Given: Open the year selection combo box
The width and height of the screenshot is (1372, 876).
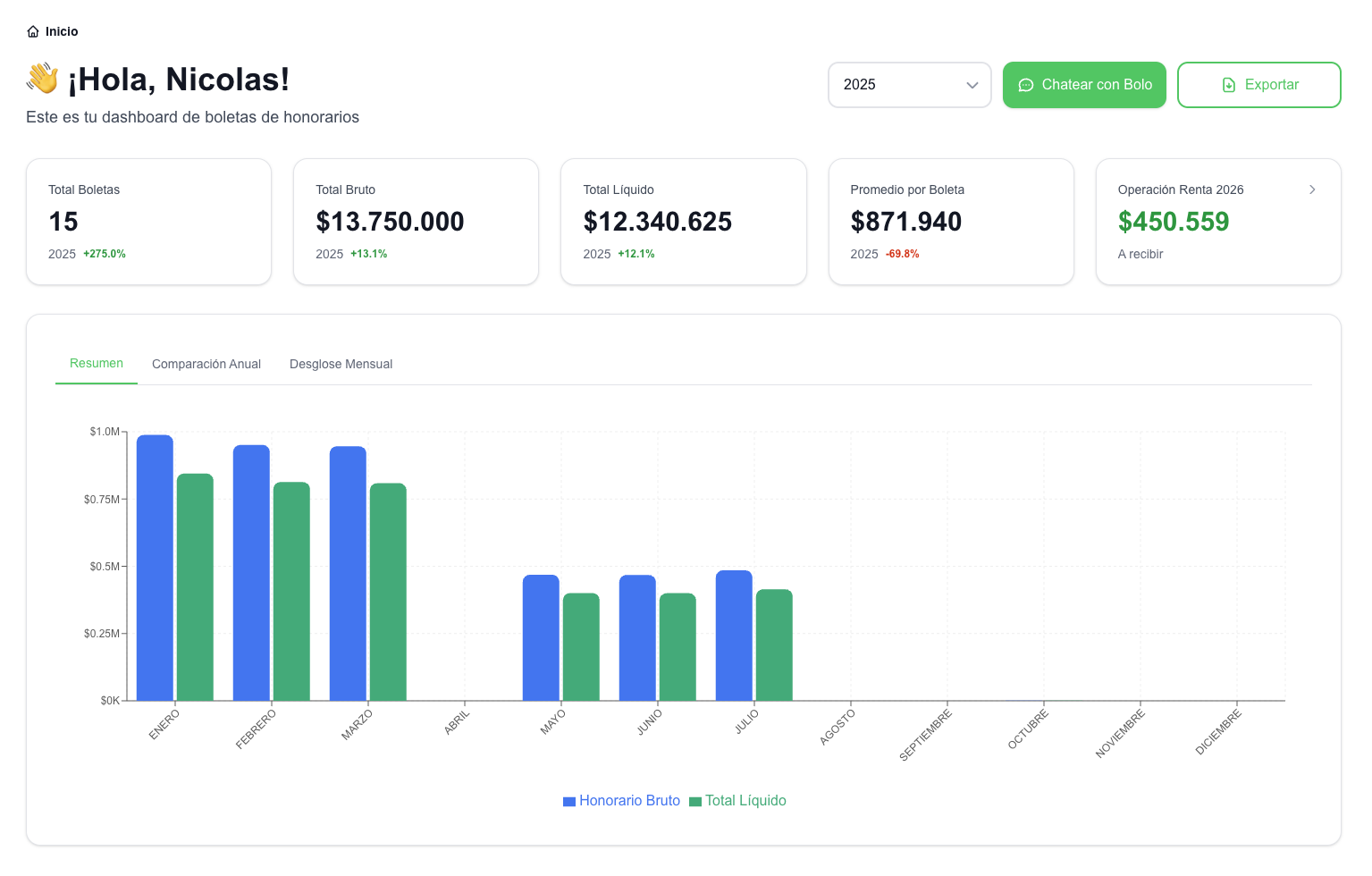Looking at the screenshot, I should tap(909, 85).
